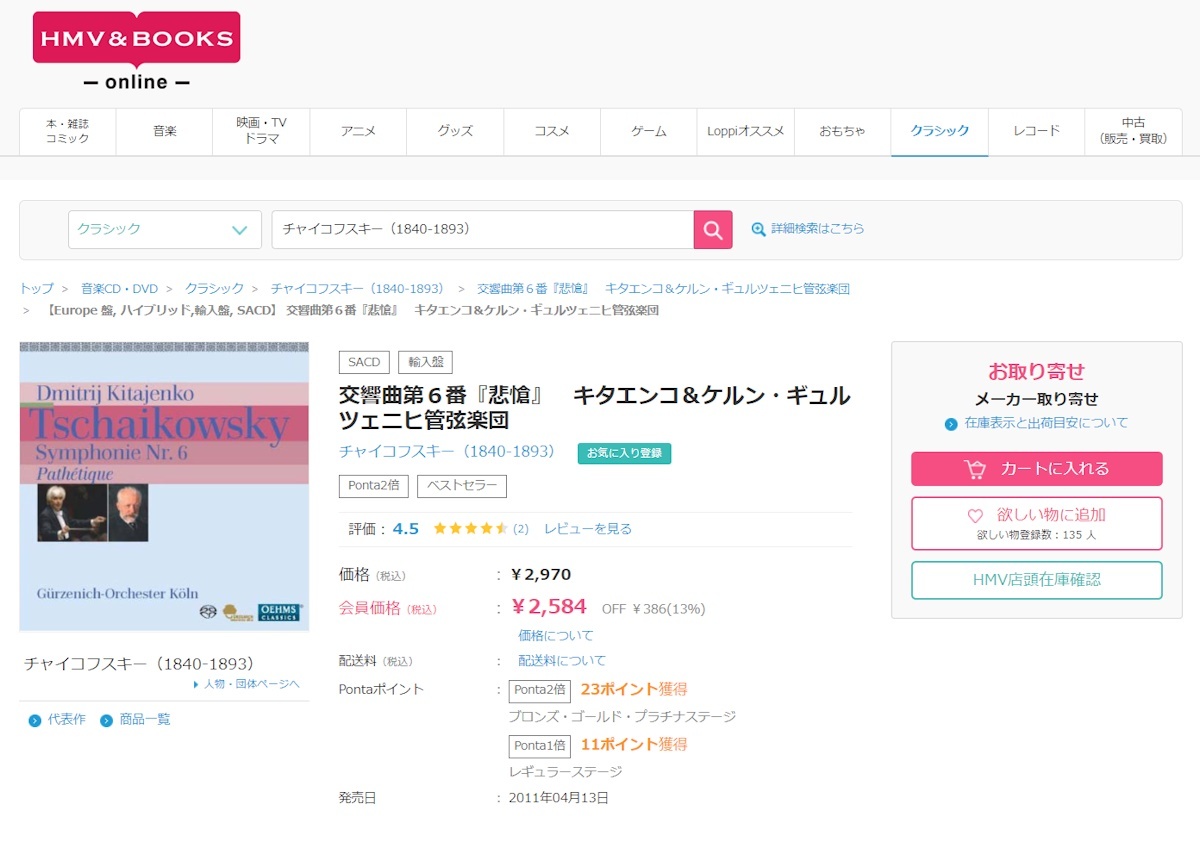
Task: Open the アニメ category tab
Action: (357, 131)
